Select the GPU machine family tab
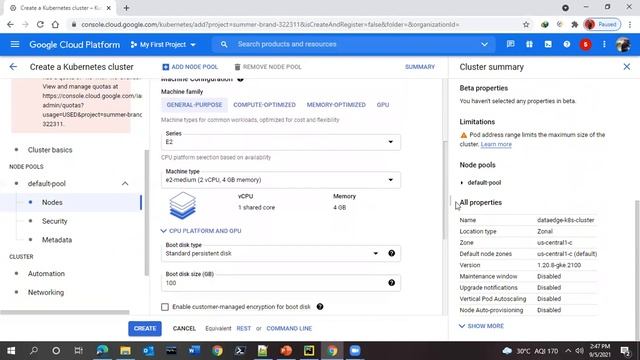The image size is (640, 360). pyautogui.click(x=383, y=105)
